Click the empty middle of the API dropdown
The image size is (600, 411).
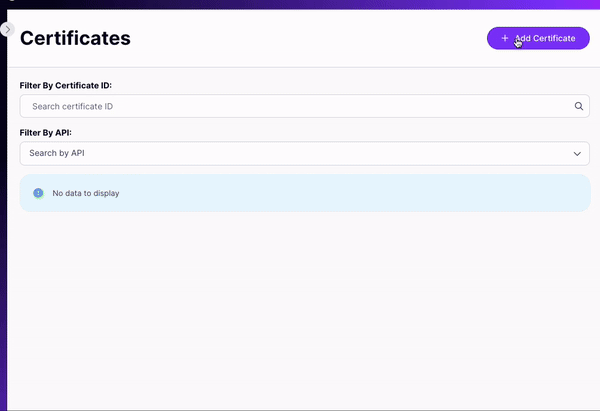(330, 154)
